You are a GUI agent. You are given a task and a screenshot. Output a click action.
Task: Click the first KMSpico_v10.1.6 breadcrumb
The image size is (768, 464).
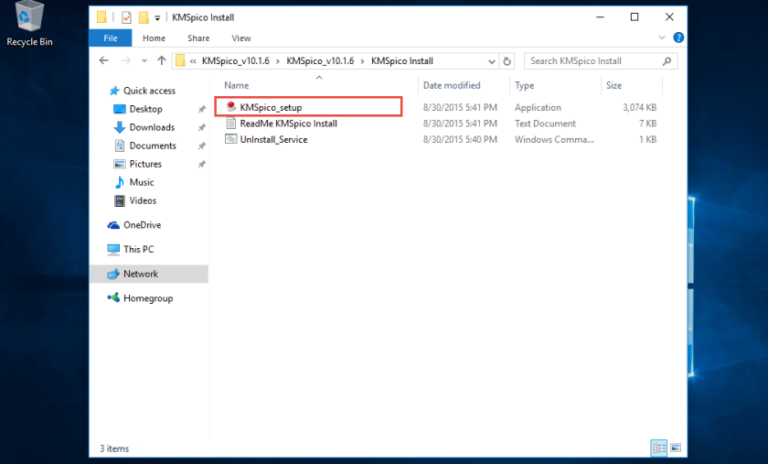[x=236, y=61]
